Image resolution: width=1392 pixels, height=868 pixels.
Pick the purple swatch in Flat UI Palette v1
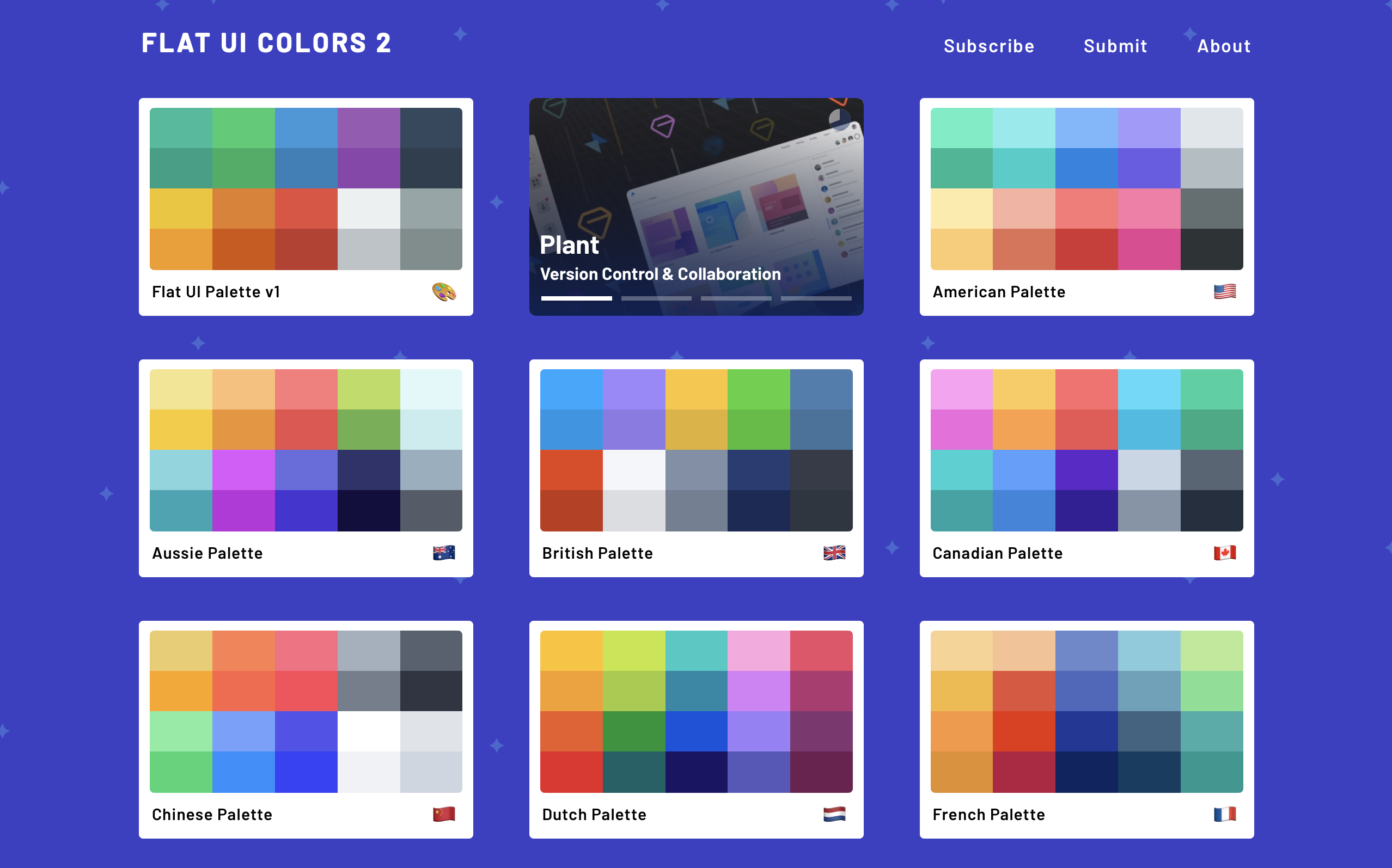click(369, 128)
